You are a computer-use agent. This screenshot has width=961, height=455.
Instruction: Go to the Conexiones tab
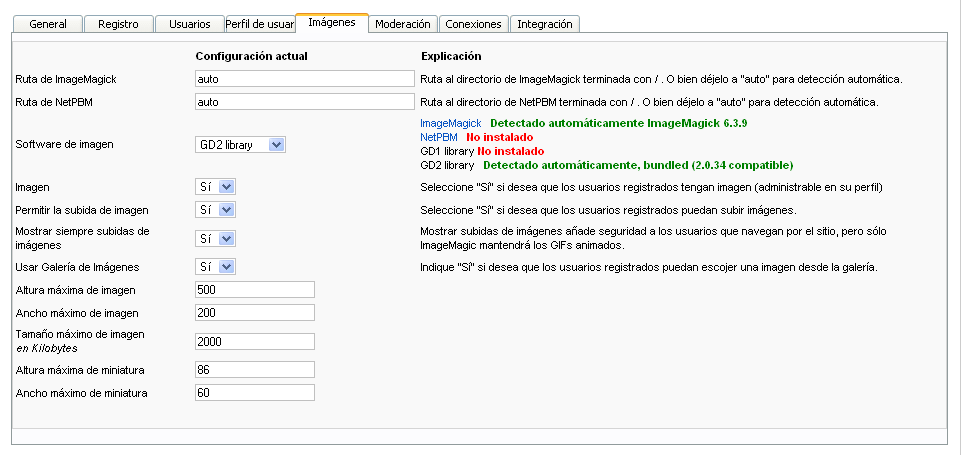coord(473,24)
